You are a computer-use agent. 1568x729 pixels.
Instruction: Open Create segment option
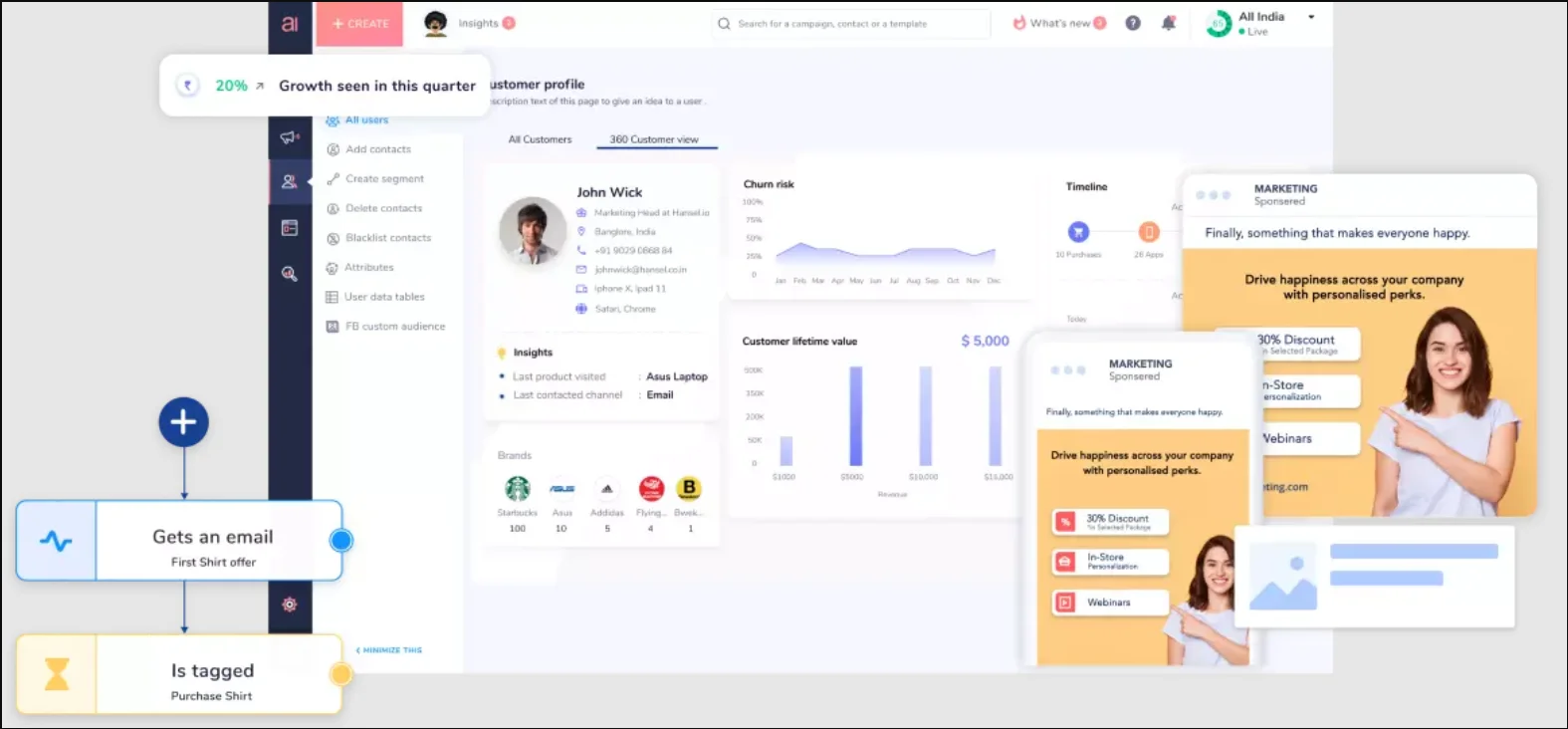(x=384, y=179)
